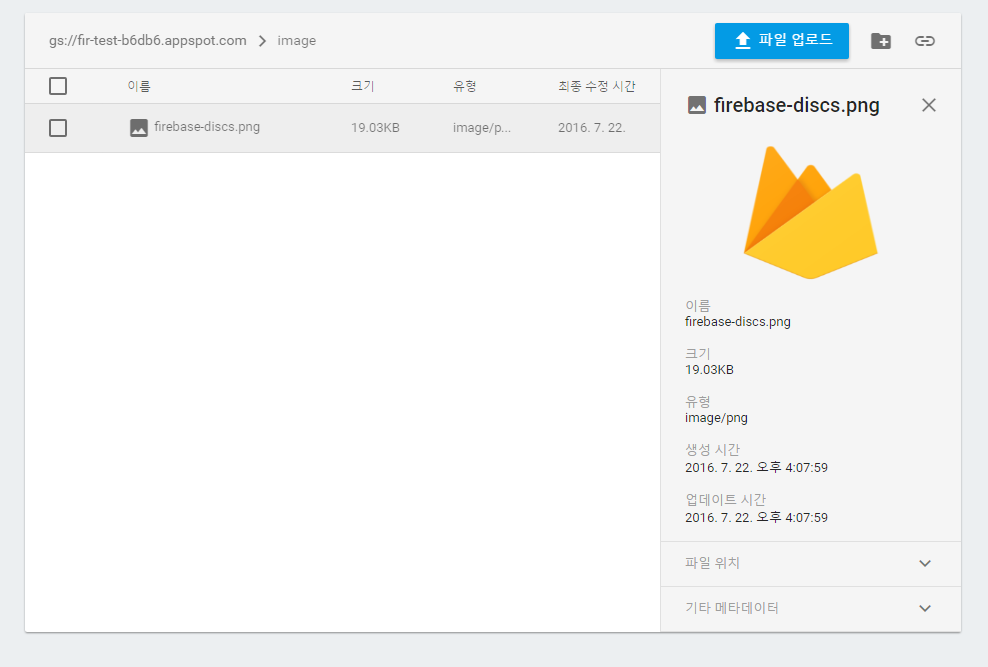The height and width of the screenshot is (667, 988).
Task: Click the link icon in top toolbar
Action: (924, 41)
